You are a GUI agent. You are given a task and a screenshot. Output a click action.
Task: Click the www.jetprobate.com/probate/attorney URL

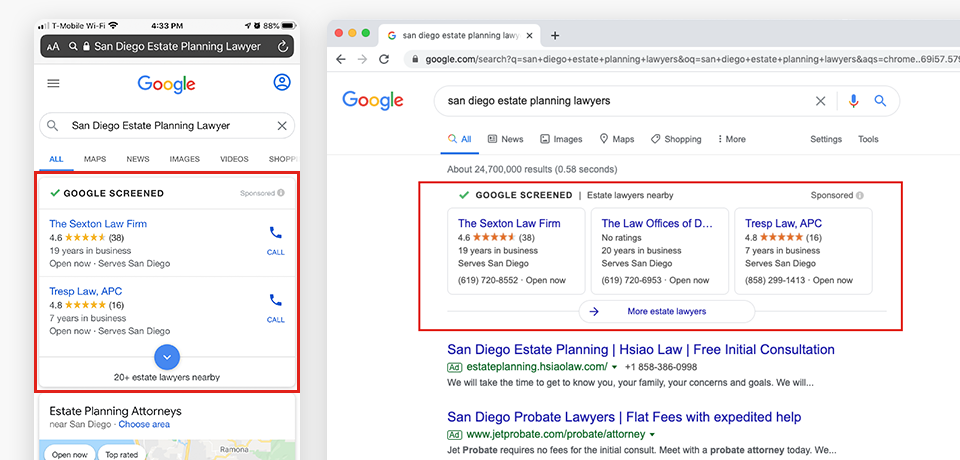tap(555, 434)
